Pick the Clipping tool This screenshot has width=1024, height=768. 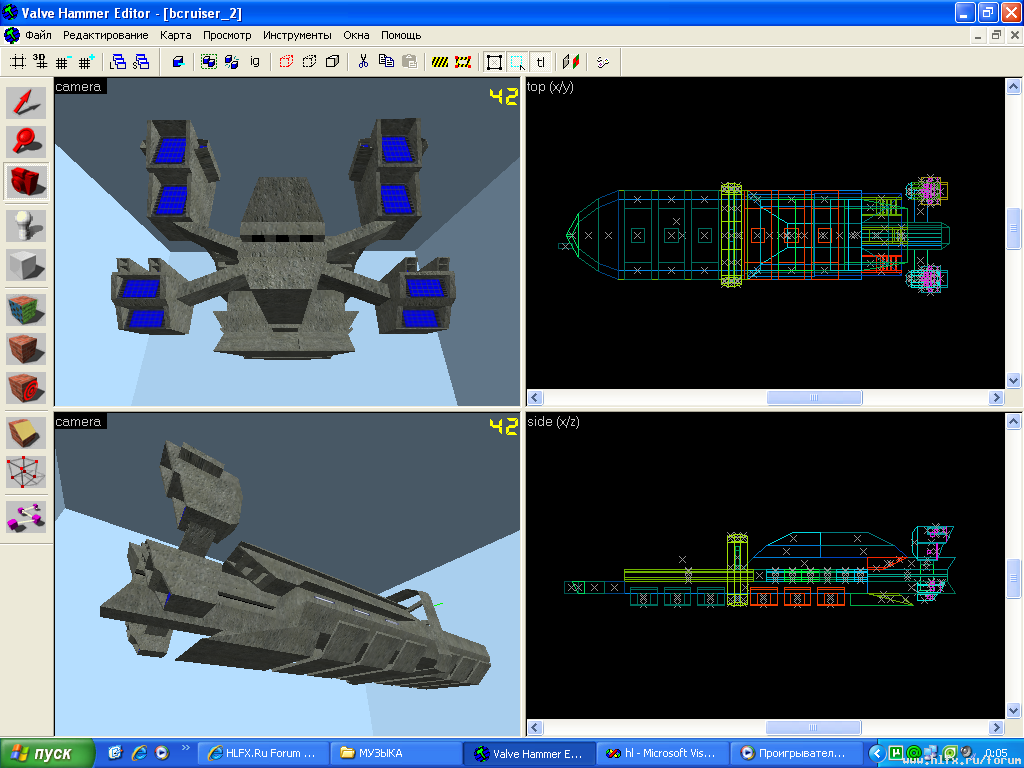[x=26, y=432]
